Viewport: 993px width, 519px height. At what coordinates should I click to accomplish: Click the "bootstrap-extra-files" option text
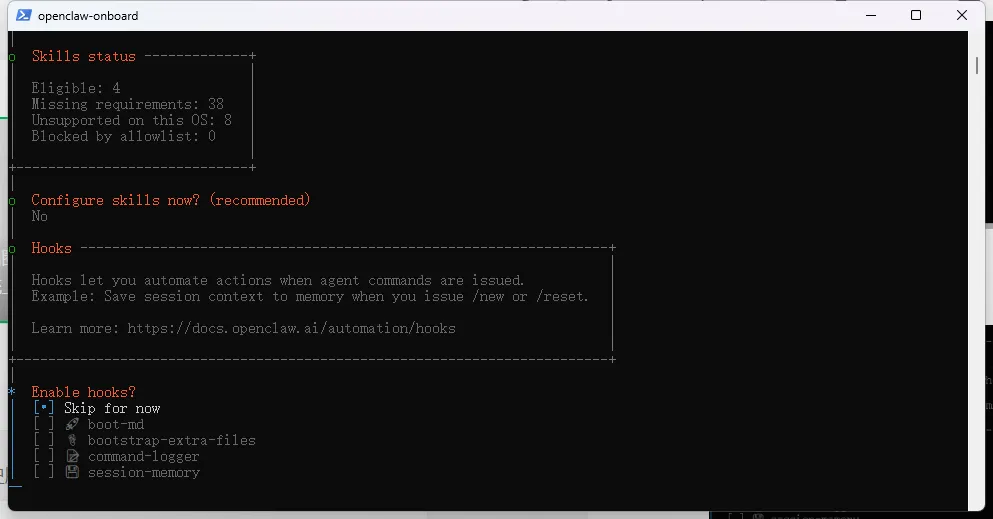point(172,440)
